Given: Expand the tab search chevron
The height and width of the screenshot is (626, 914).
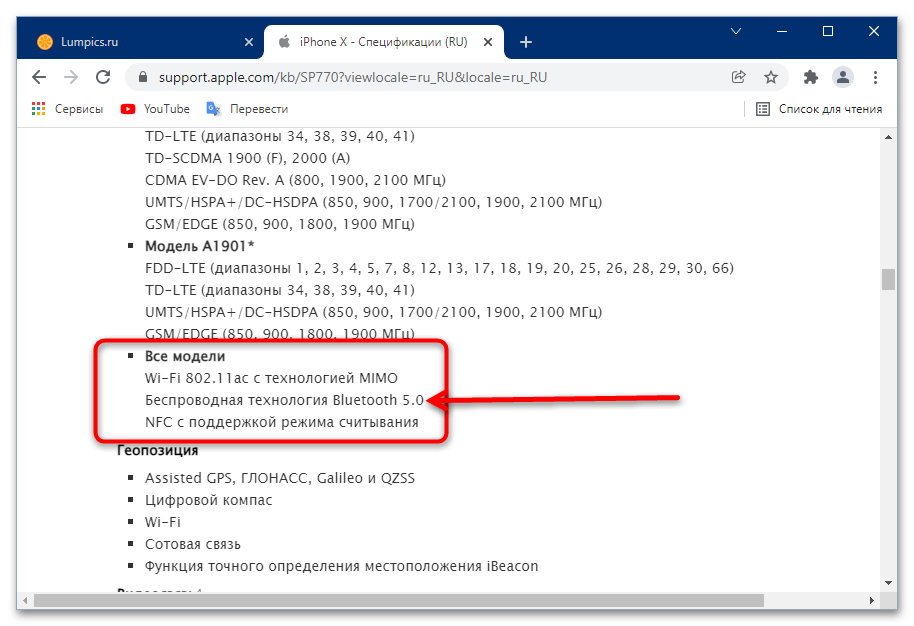Looking at the screenshot, I should [x=736, y=31].
